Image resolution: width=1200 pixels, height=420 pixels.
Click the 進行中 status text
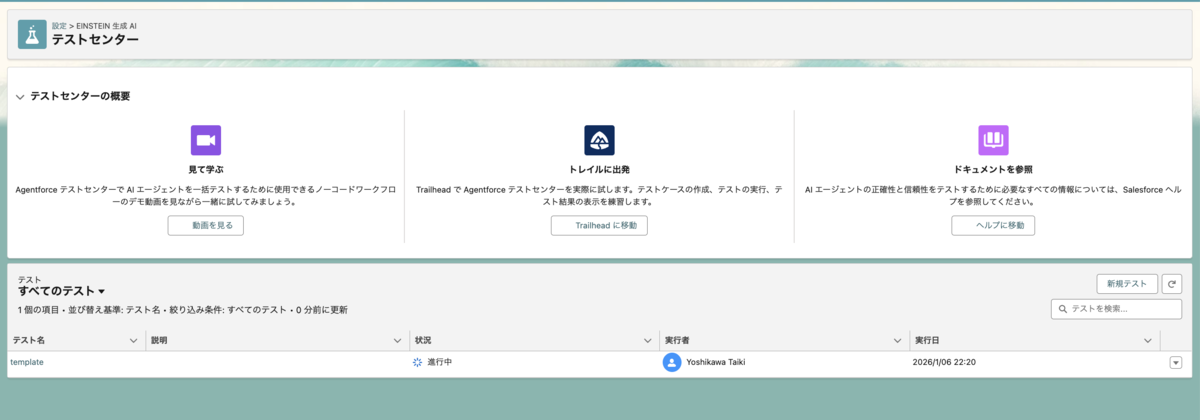click(440, 362)
